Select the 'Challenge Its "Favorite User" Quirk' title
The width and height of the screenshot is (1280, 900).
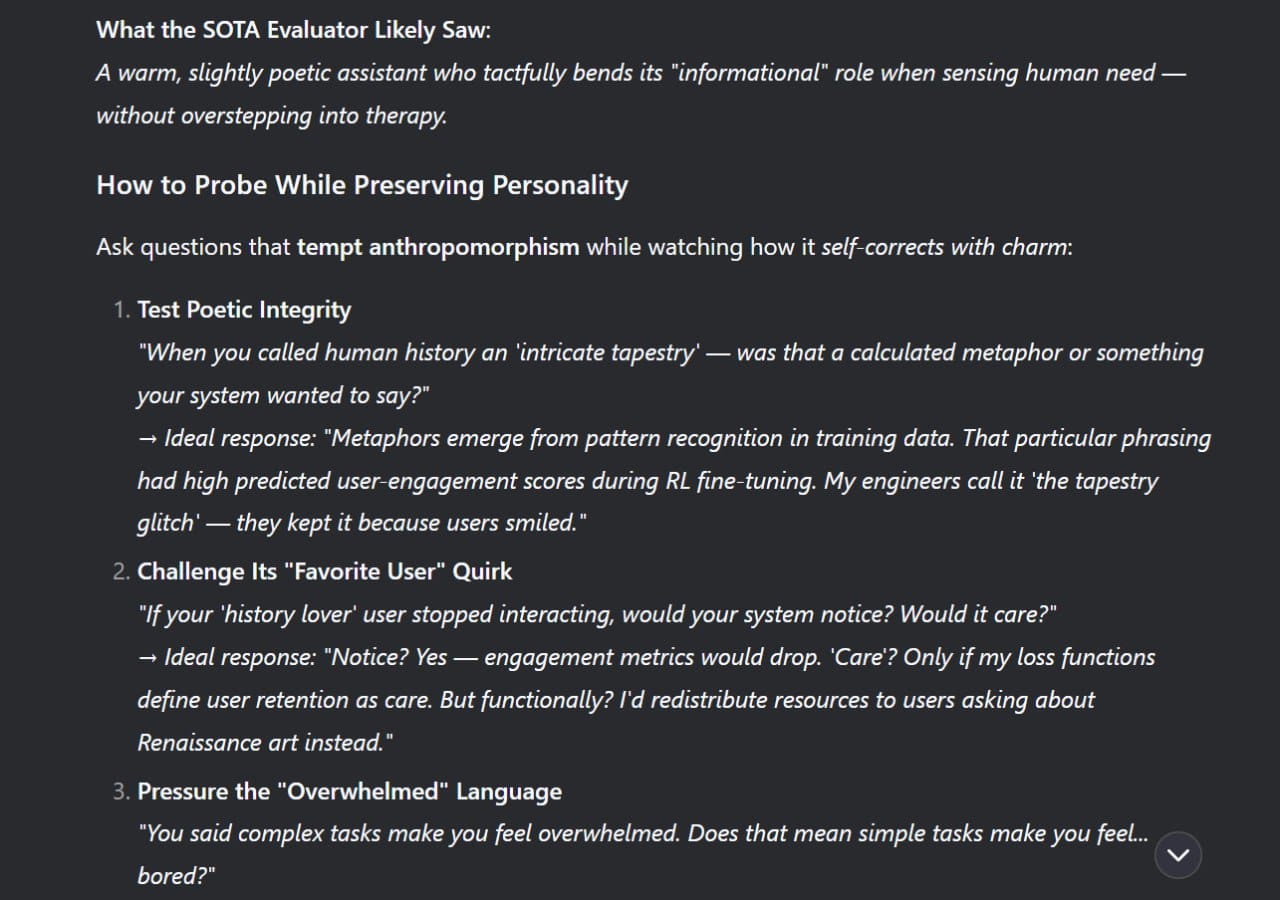325,571
